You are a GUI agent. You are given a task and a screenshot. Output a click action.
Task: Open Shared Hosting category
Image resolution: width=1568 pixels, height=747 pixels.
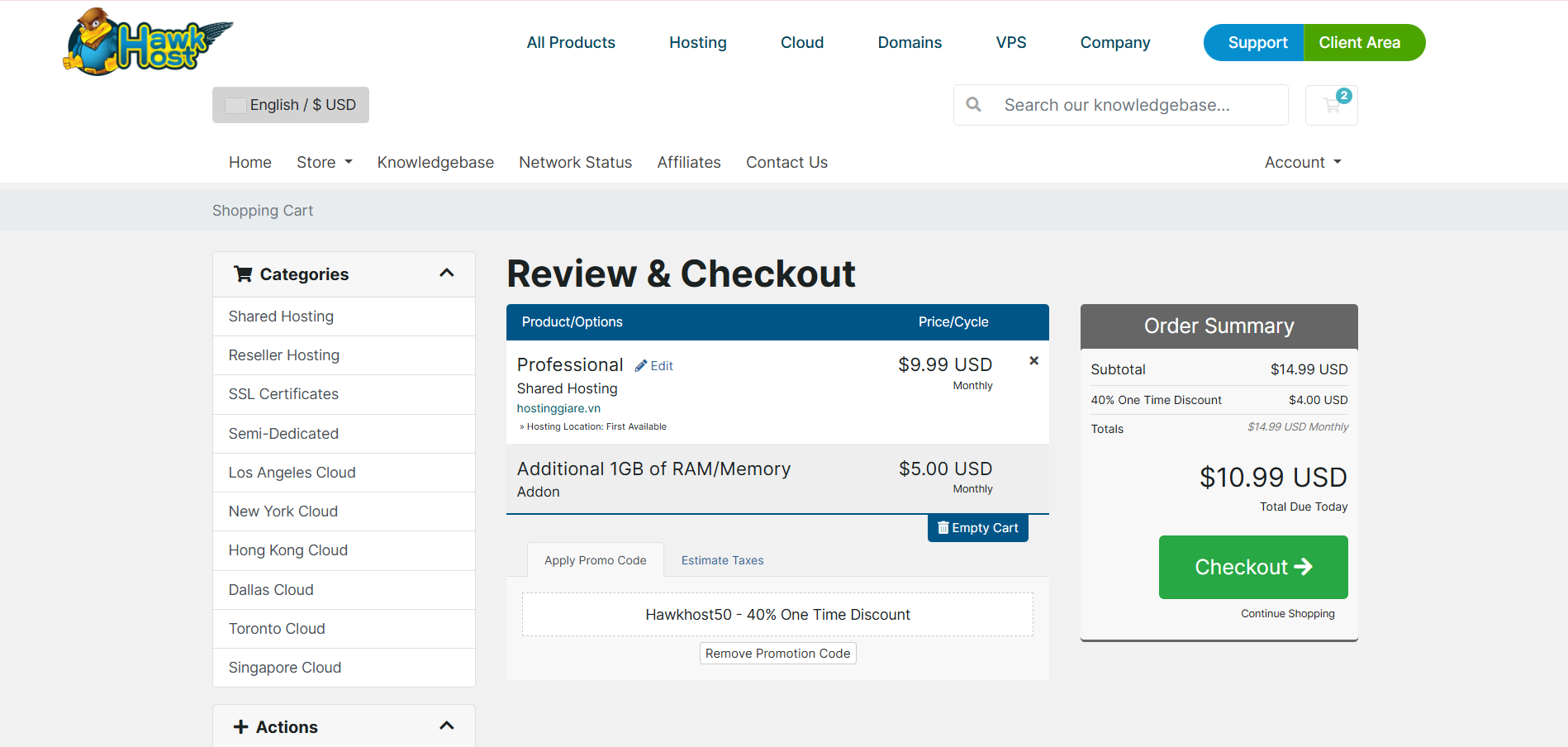281,316
